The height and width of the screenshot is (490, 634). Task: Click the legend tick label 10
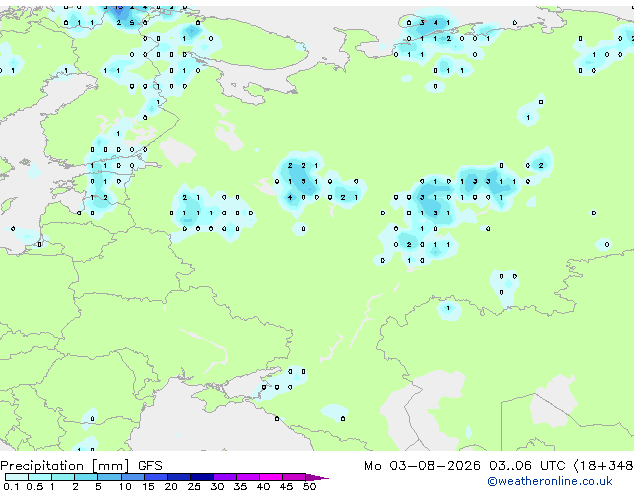[125, 486]
